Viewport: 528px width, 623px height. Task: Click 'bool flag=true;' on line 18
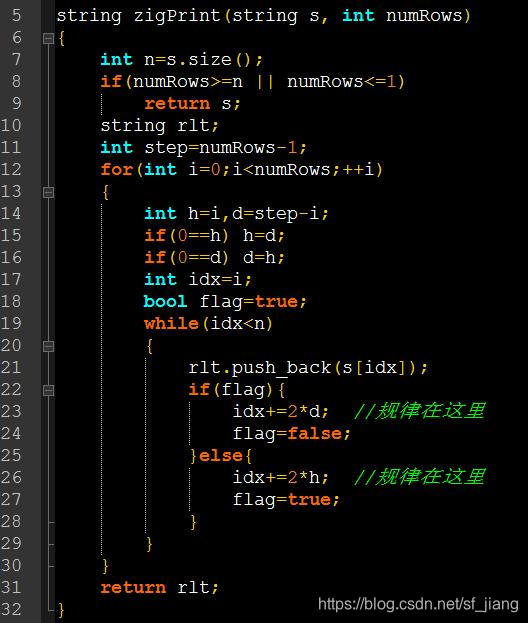coord(225,302)
